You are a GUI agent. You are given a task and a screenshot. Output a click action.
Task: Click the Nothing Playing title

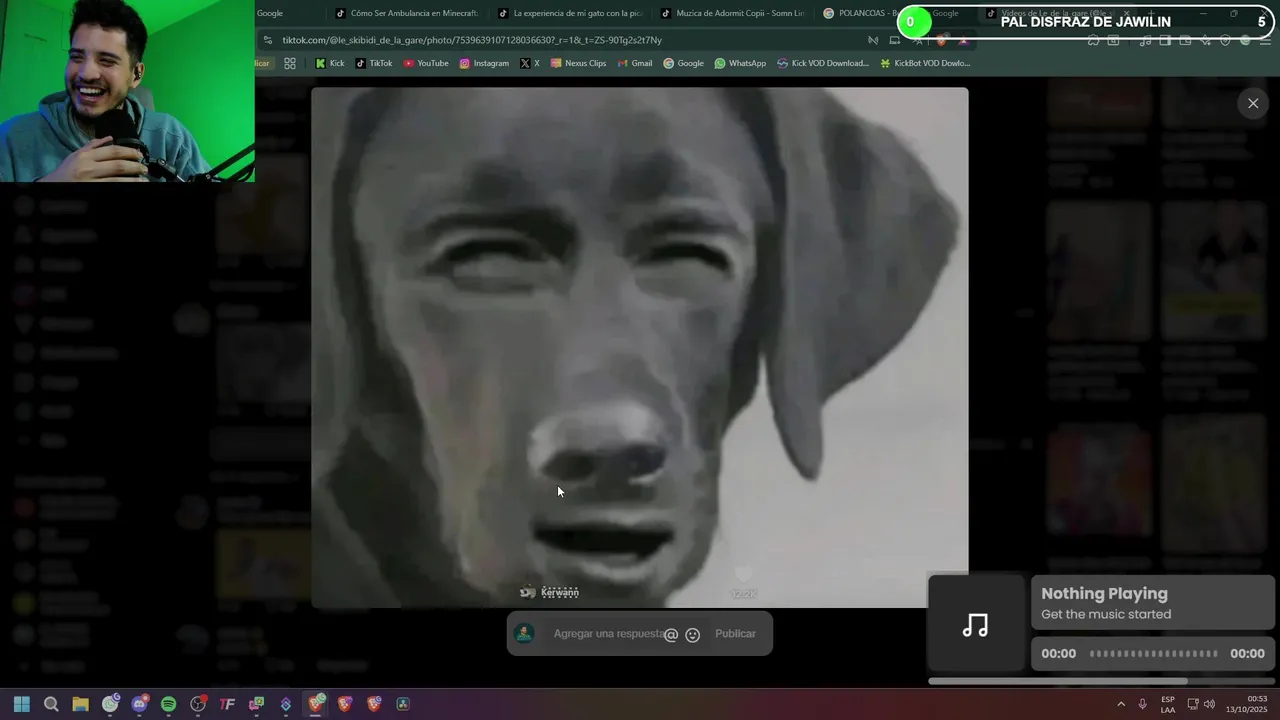coord(1104,593)
